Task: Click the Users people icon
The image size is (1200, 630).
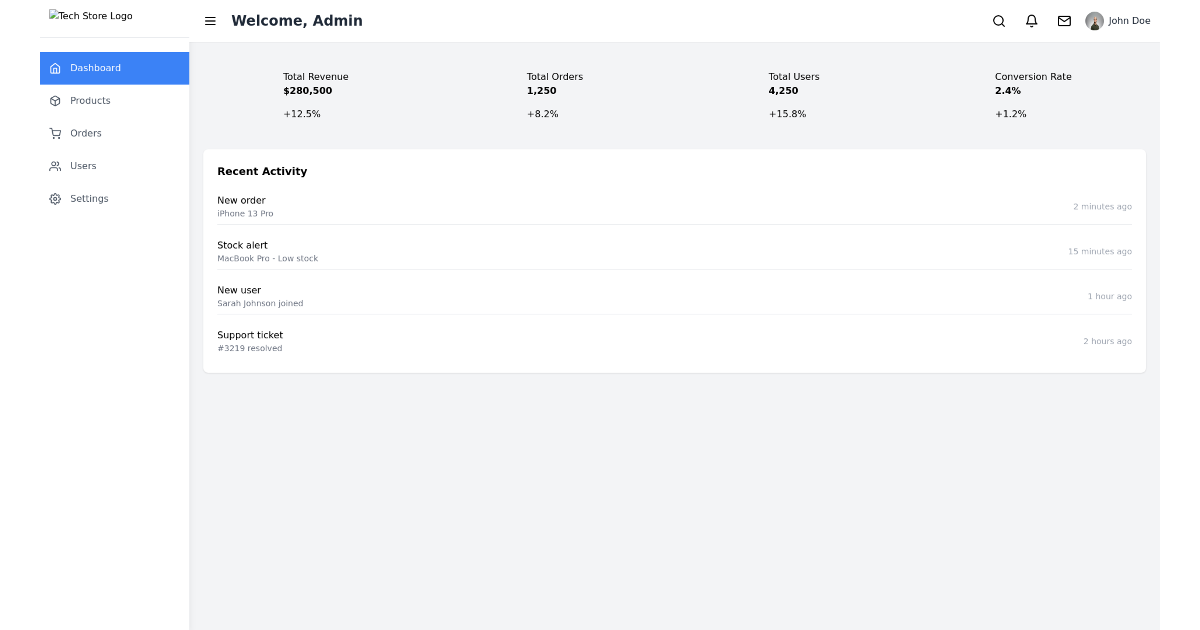Action: (55, 166)
